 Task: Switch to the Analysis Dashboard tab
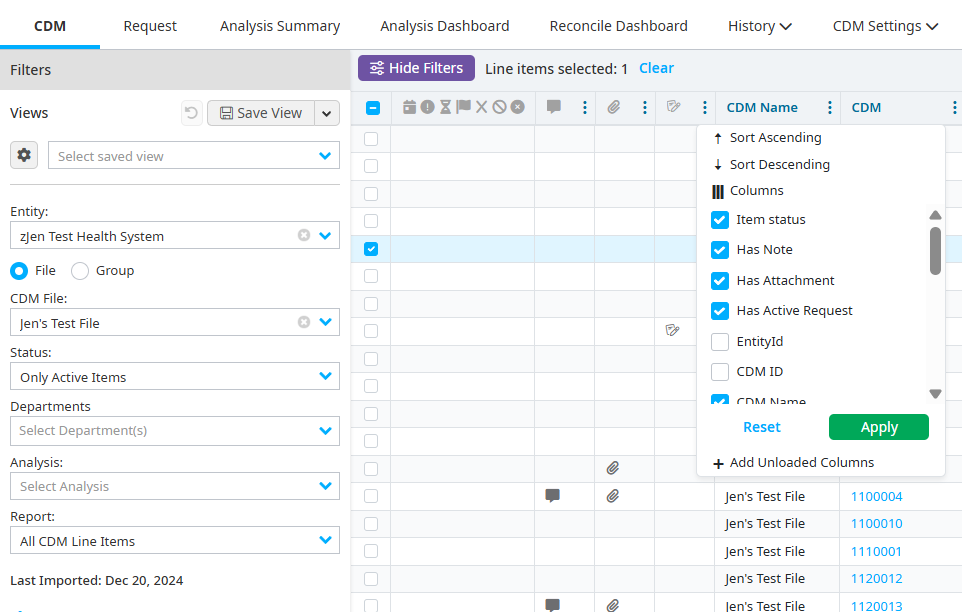coord(444,26)
